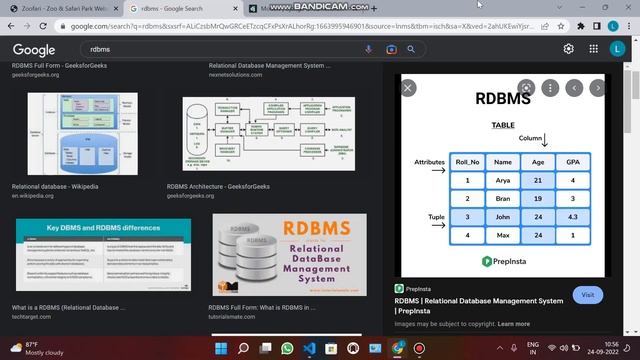Open the RDBMS Relational DataBase Management System image
The image size is (640, 360).
click(x=289, y=255)
